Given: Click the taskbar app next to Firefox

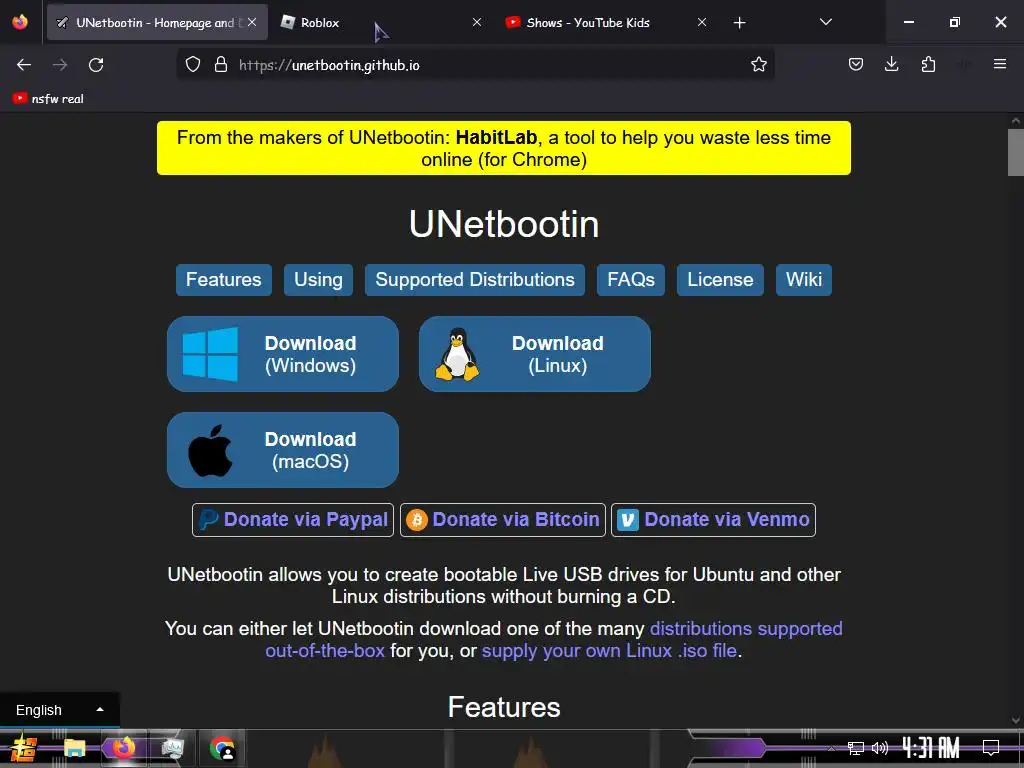Looking at the screenshot, I should click(x=172, y=748).
